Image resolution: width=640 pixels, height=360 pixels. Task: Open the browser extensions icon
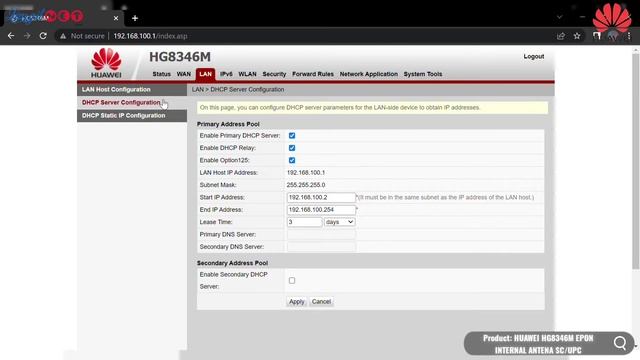[597, 36]
